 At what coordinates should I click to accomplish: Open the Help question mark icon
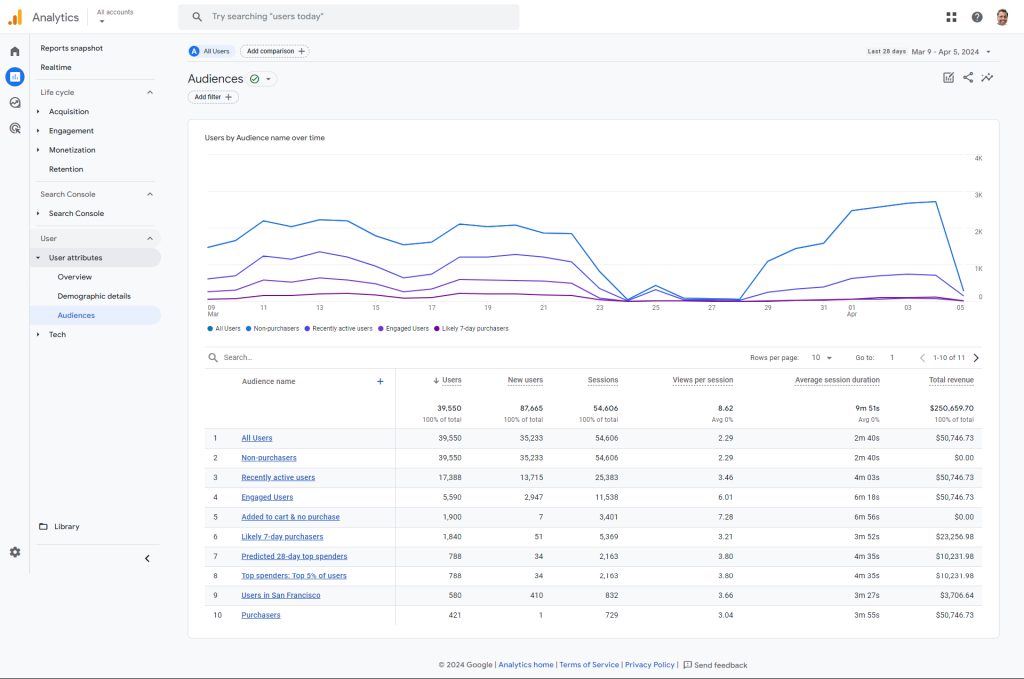click(977, 17)
